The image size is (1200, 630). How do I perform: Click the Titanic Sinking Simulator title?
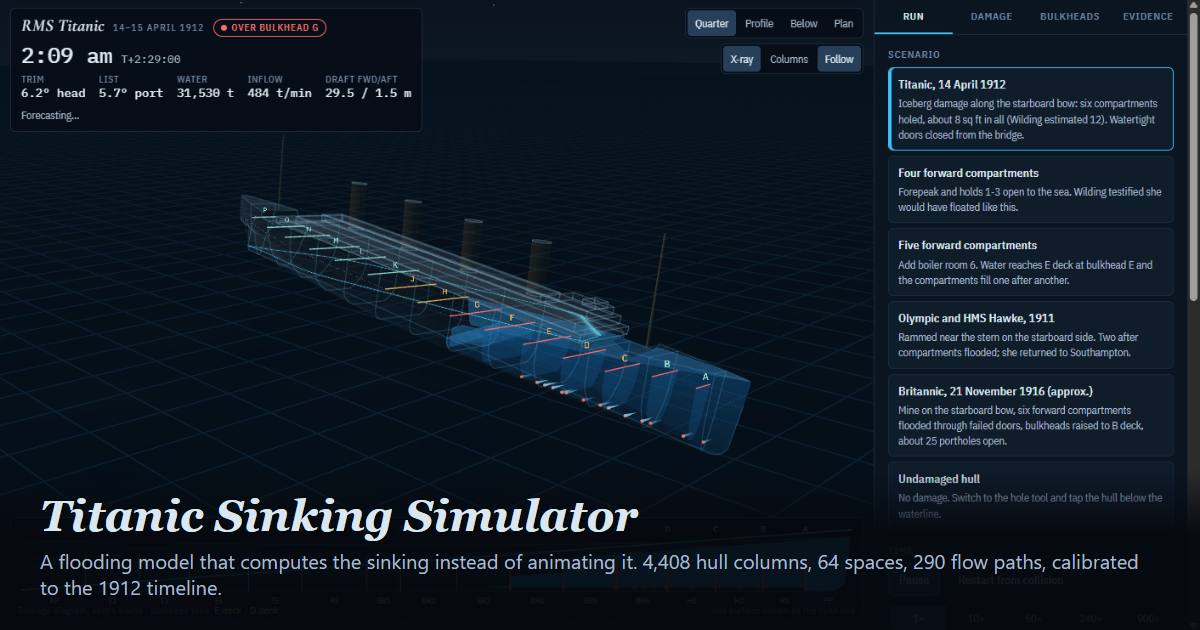click(x=339, y=517)
